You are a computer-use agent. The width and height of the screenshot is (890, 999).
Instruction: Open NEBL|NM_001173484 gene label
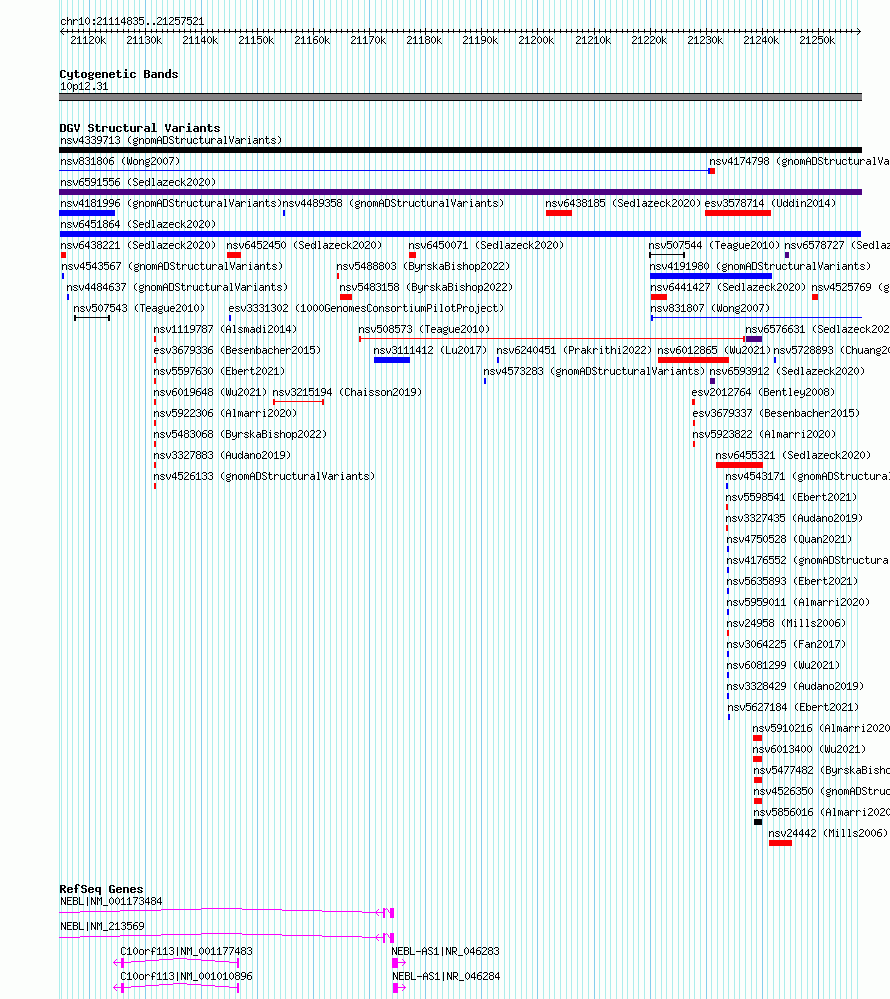(111, 901)
